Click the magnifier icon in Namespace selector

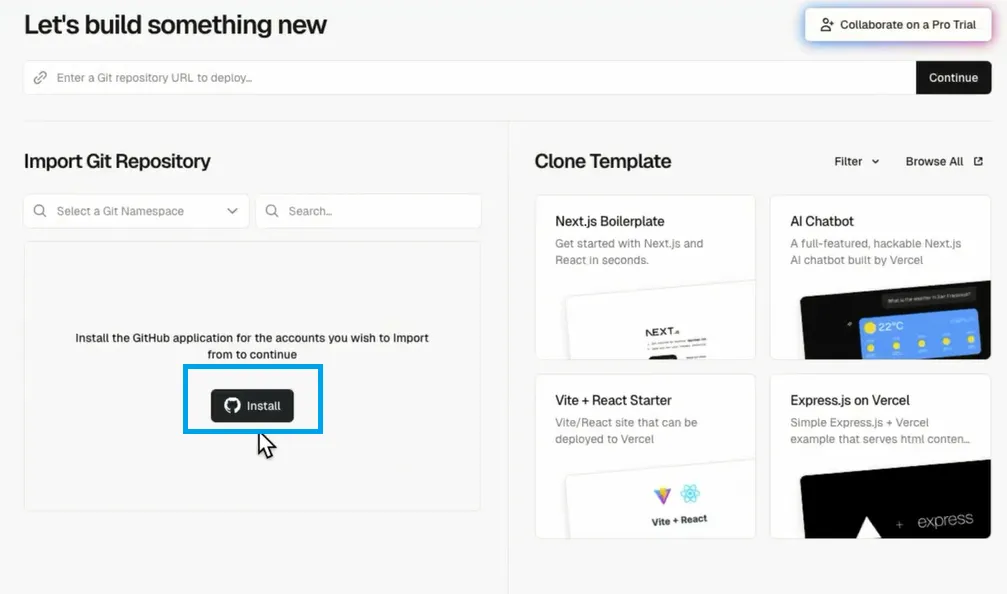(x=40, y=211)
